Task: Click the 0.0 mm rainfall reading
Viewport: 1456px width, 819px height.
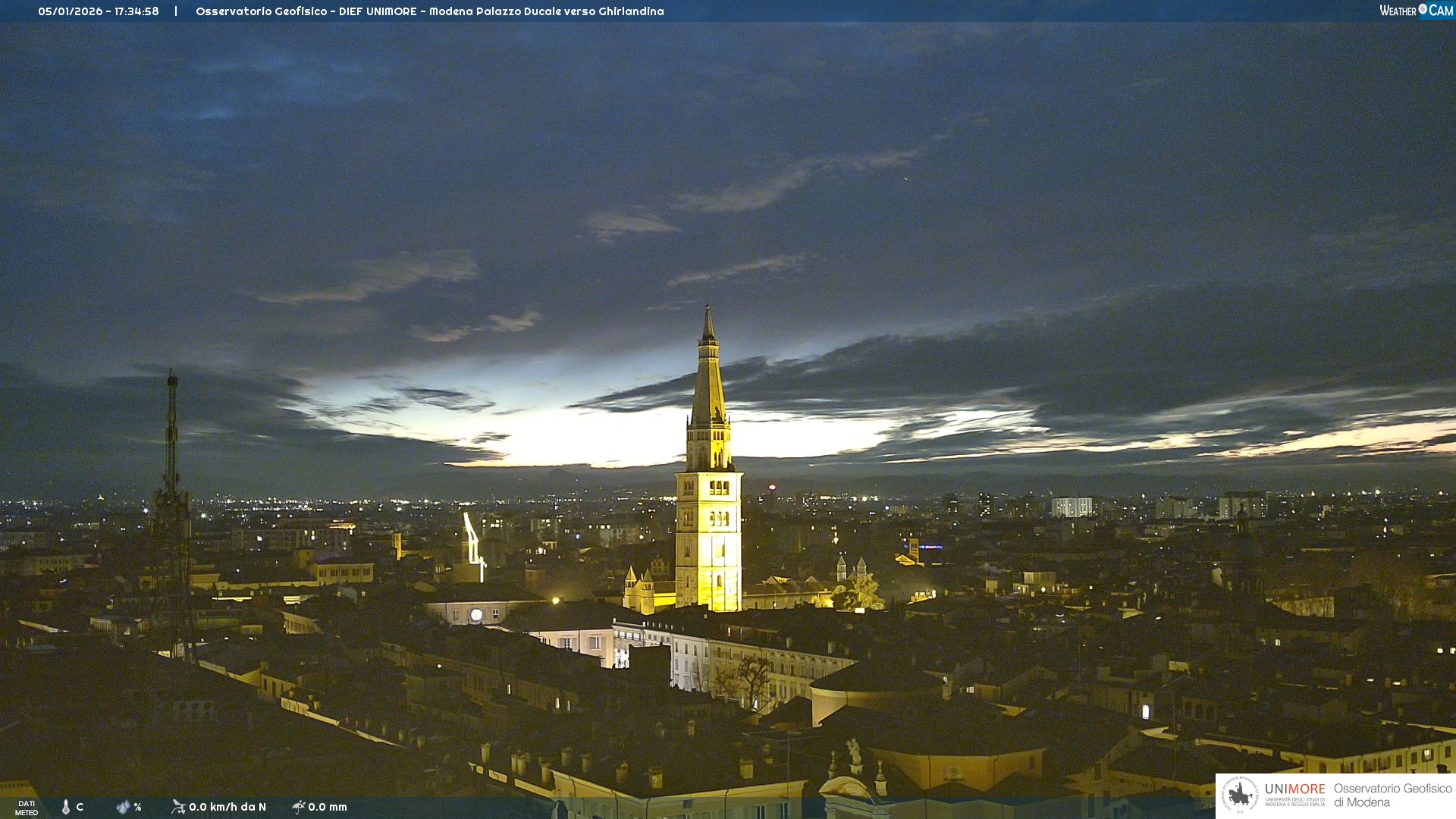Action: (x=328, y=807)
